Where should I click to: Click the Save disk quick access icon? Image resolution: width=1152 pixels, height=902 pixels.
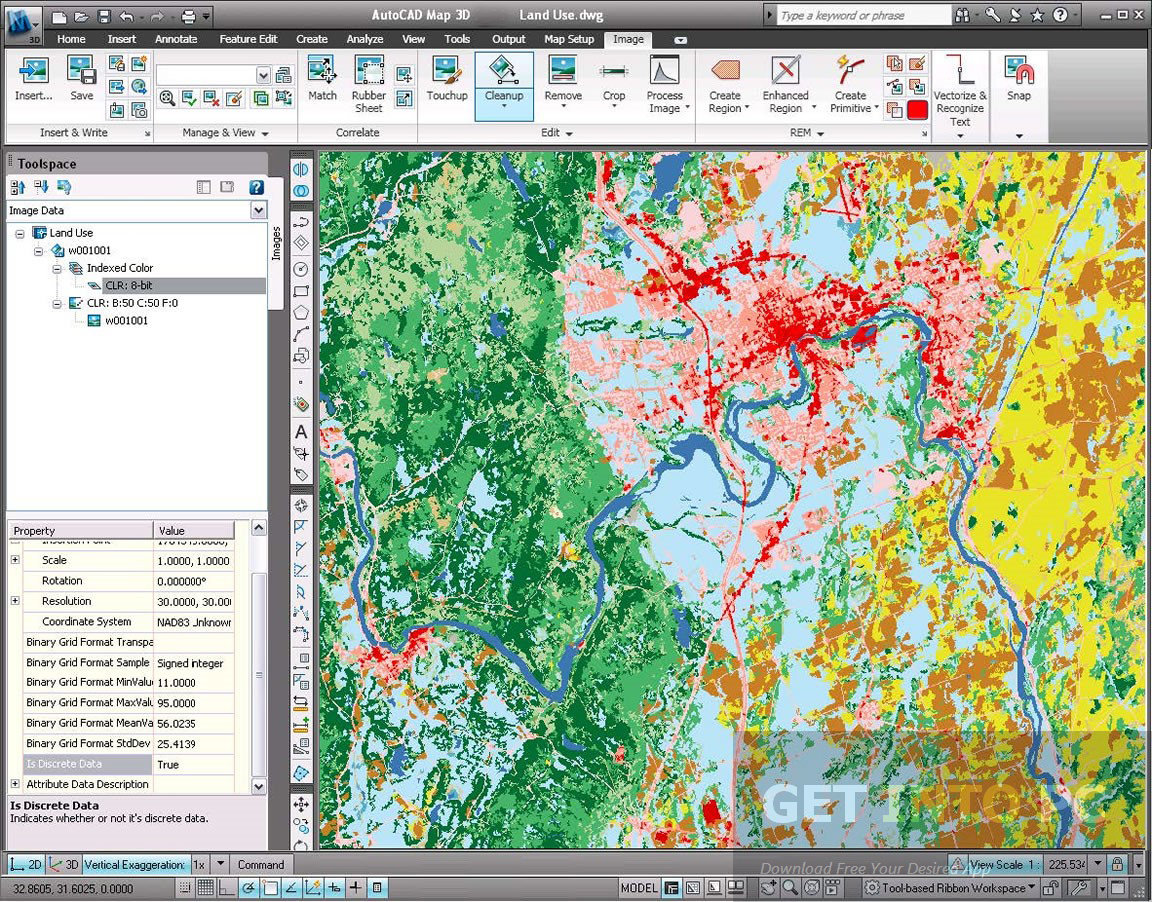tap(104, 15)
